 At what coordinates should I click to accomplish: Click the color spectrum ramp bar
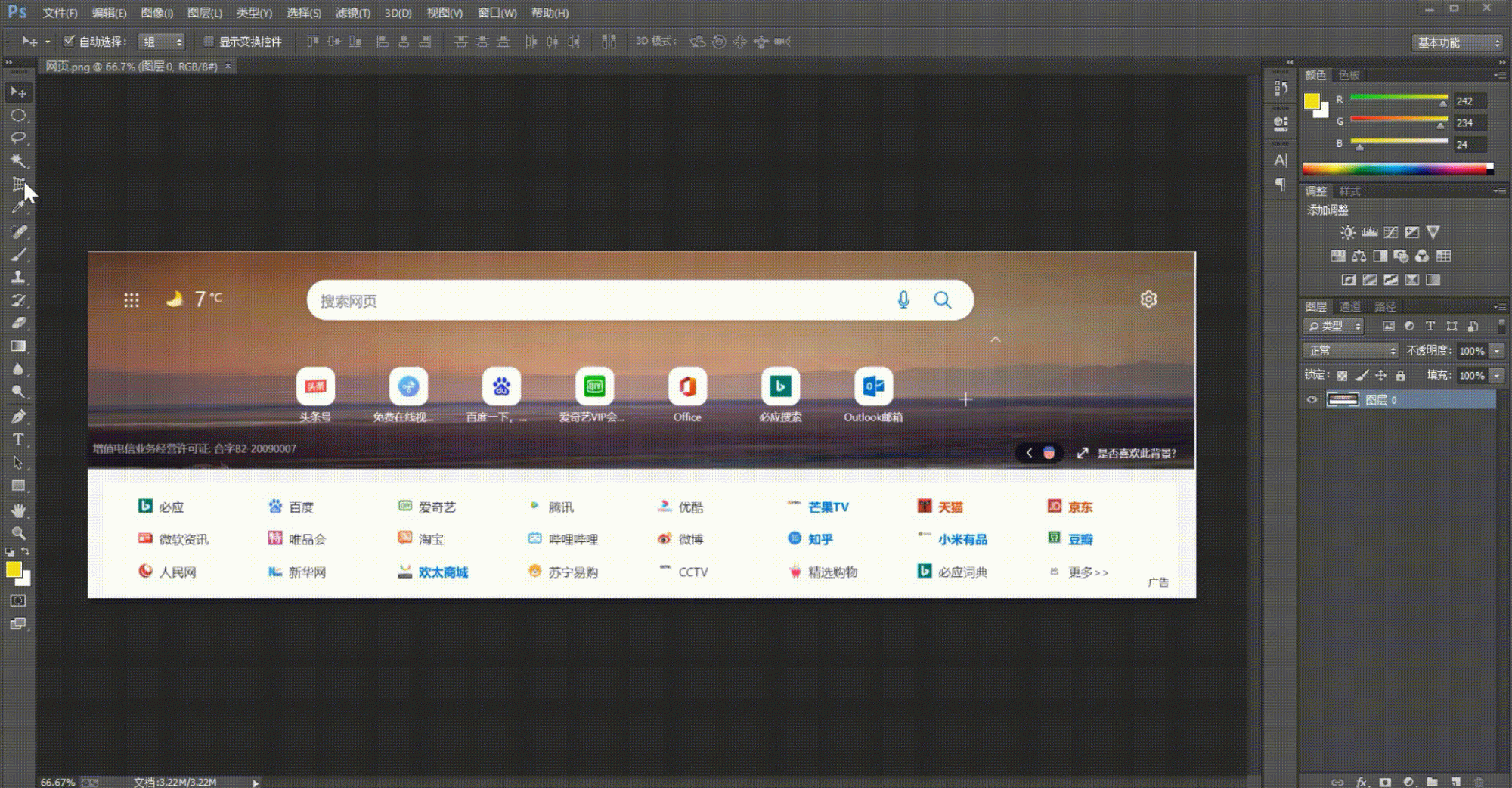(1397, 169)
